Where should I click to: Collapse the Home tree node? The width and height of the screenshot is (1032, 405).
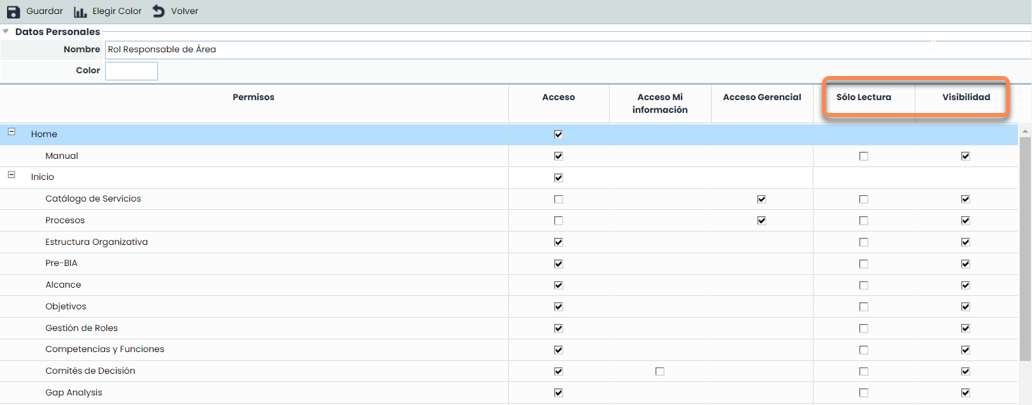(12, 133)
